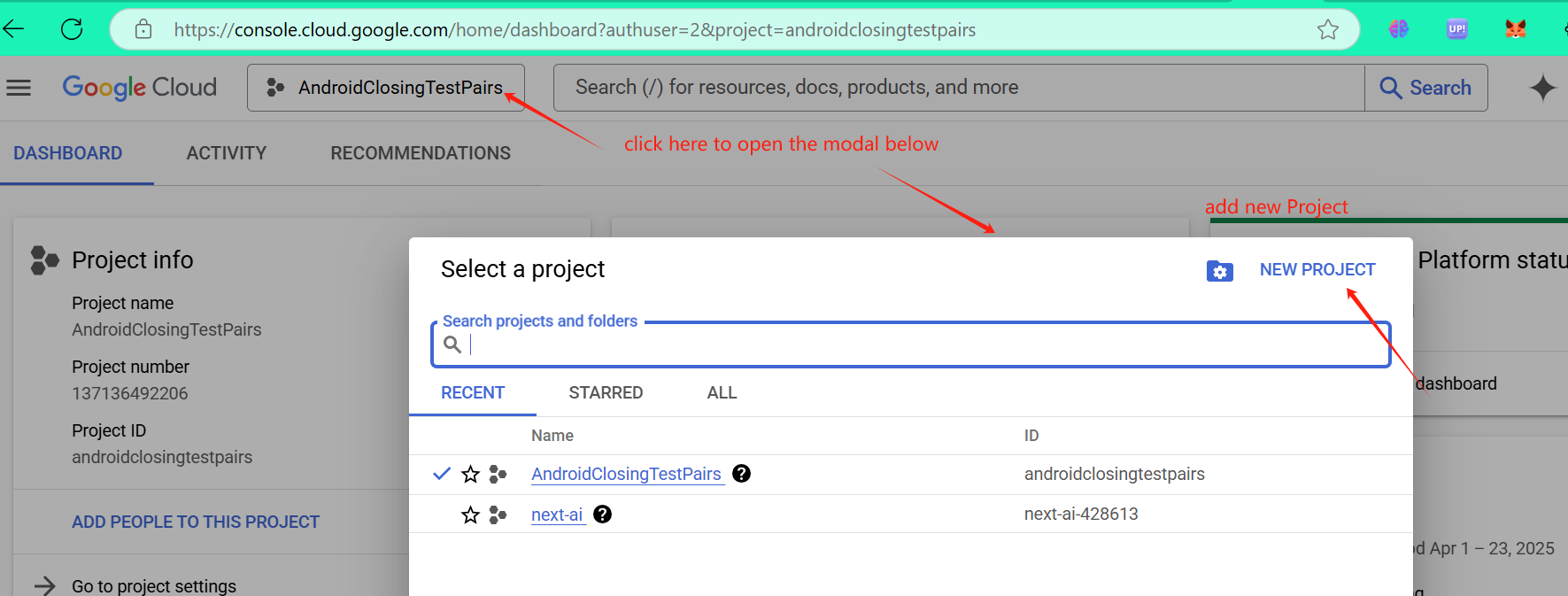Screen dimensions: 1568x596
Task: Click the androidclosingtestpairs ID cell
Action: 1114,474
